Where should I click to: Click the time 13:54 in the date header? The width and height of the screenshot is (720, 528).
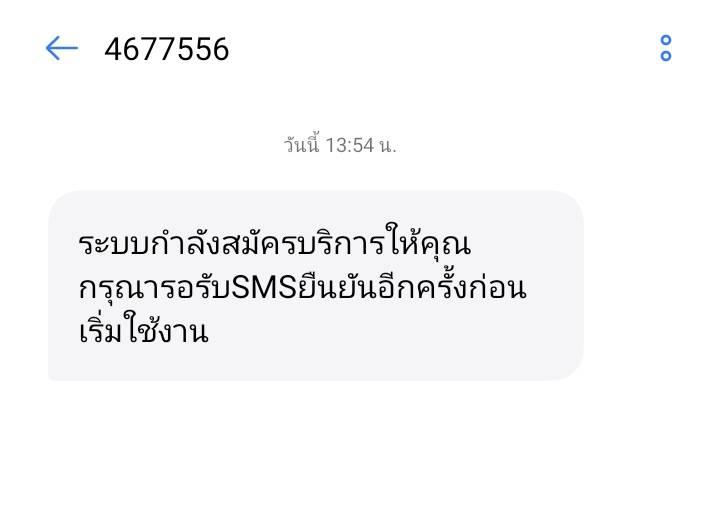pos(350,146)
